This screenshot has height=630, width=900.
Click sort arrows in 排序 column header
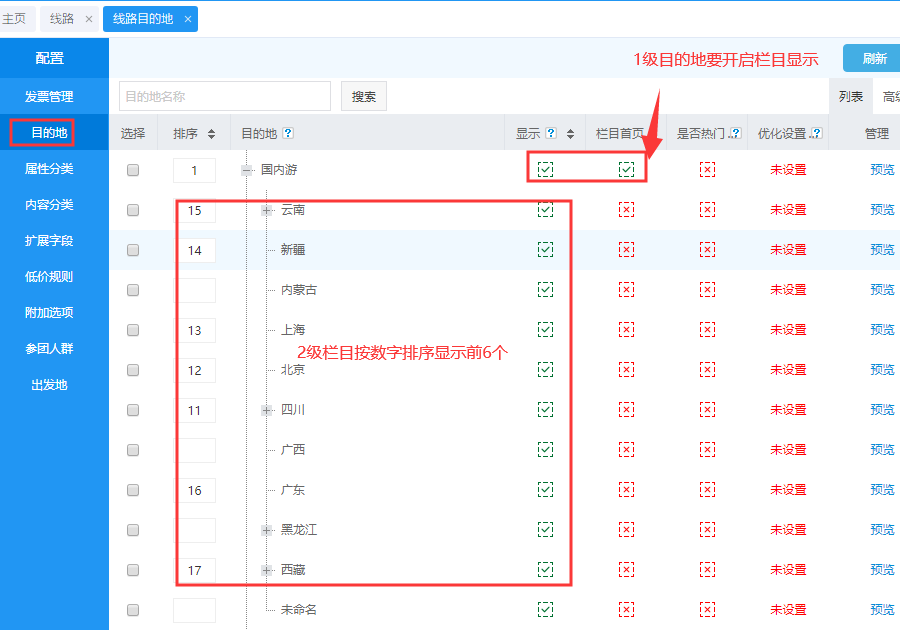coord(208,134)
